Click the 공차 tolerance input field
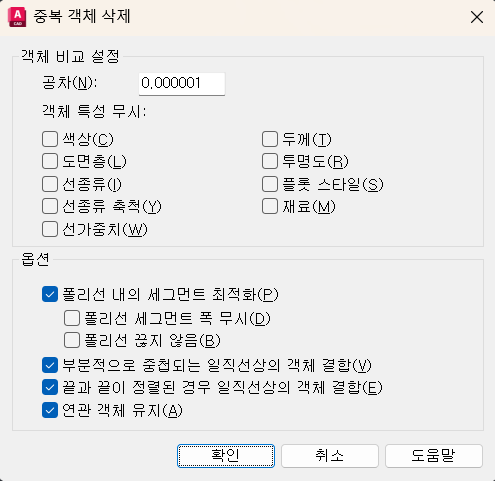 tap(182, 84)
